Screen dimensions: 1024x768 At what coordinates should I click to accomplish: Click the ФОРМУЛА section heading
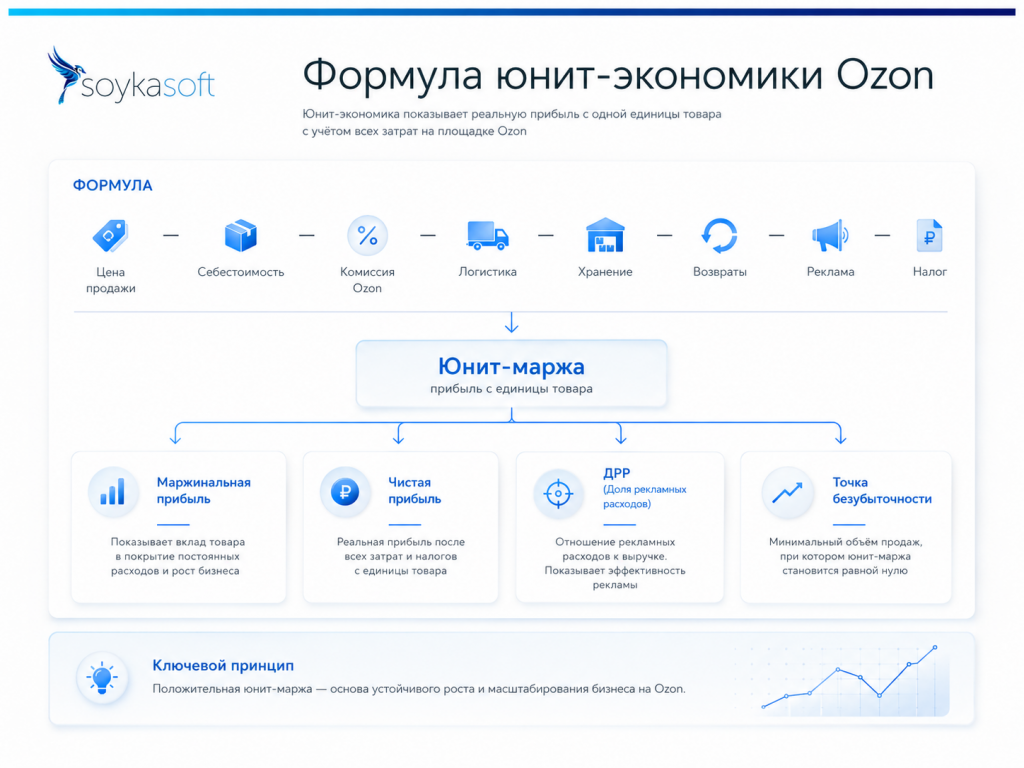tap(112, 185)
